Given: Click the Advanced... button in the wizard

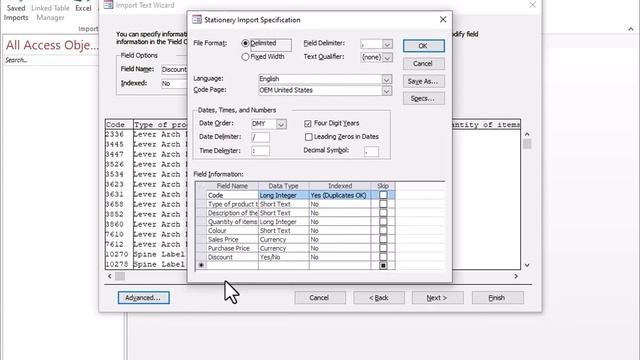Looking at the screenshot, I should (x=144, y=298).
